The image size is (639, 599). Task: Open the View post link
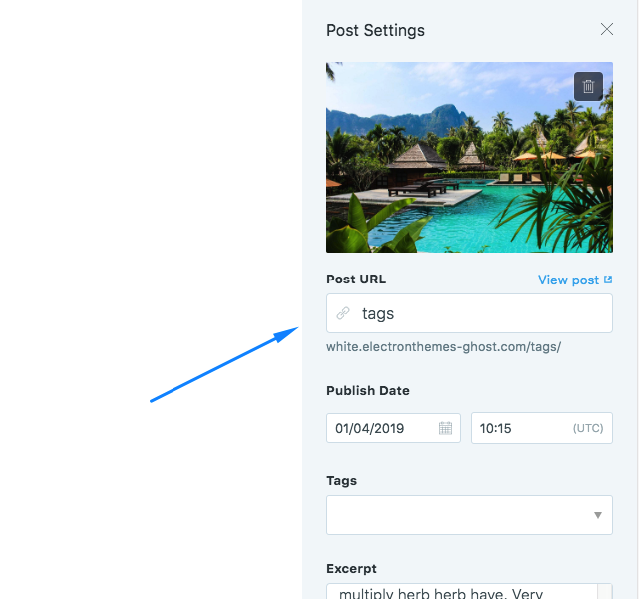click(568, 280)
